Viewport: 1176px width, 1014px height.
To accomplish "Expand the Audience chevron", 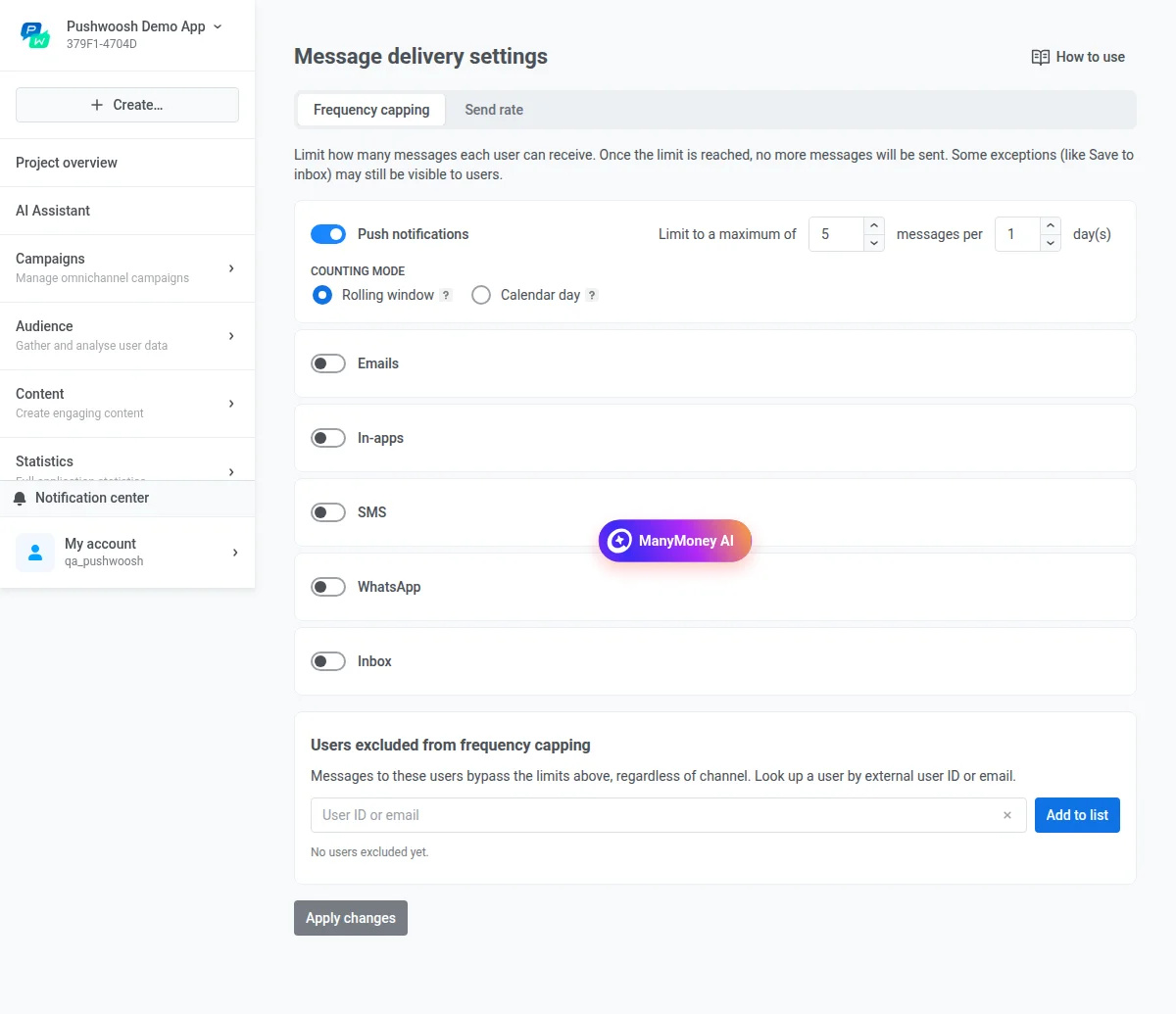I will click(x=231, y=336).
